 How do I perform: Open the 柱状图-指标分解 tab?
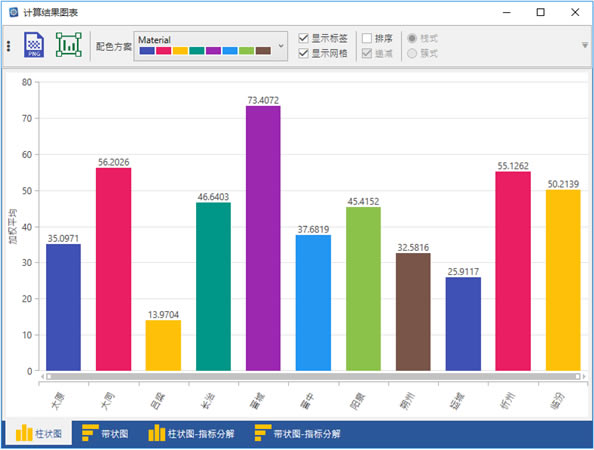pos(191,433)
